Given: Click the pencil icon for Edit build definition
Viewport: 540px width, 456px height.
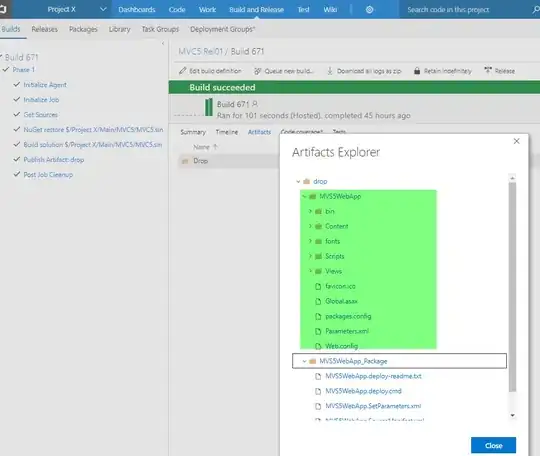Looking at the screenshot, I should (x=183, y=71).
